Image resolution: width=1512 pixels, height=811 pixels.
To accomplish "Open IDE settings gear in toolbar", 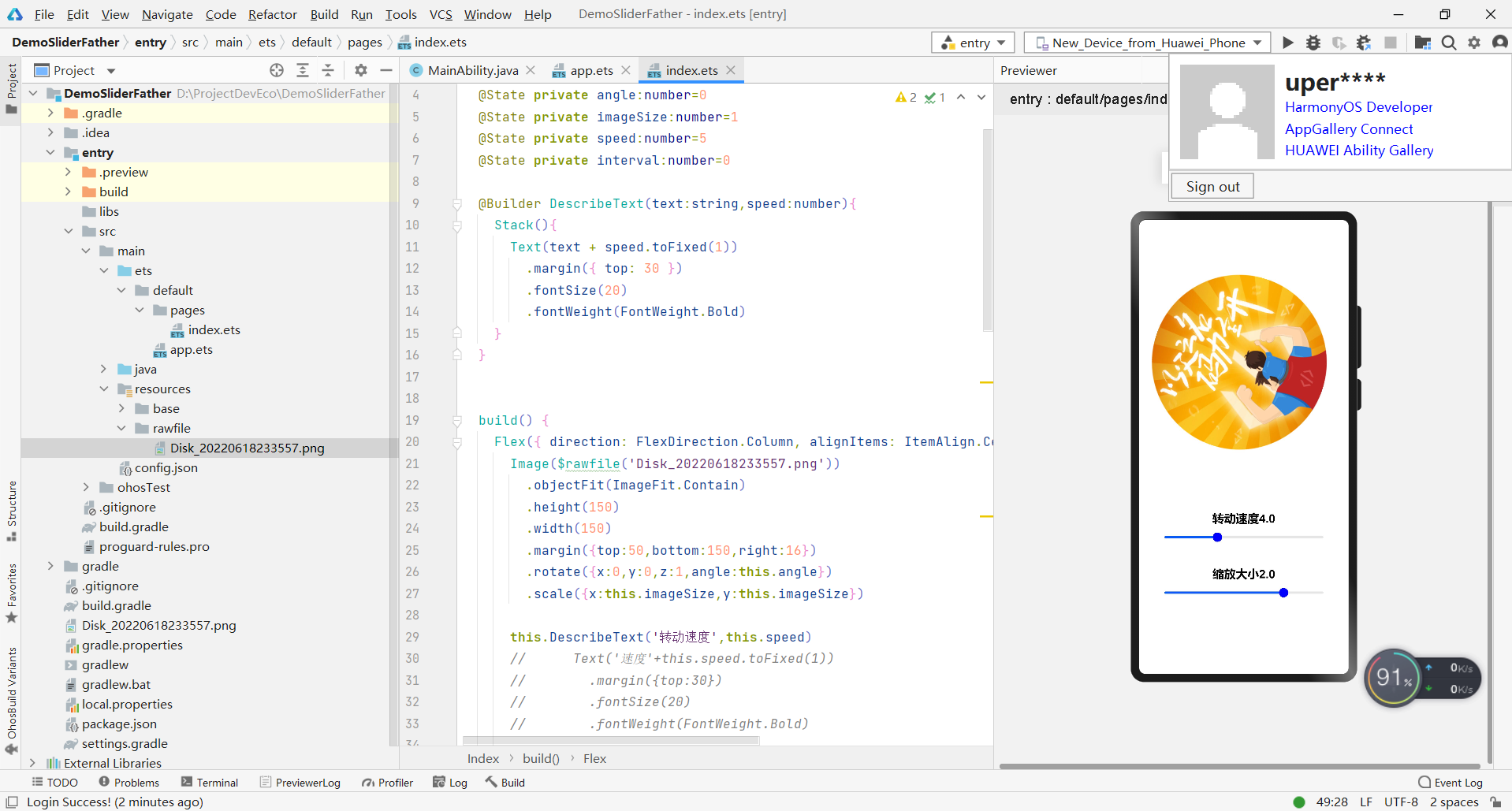I will pos(1474,43).
